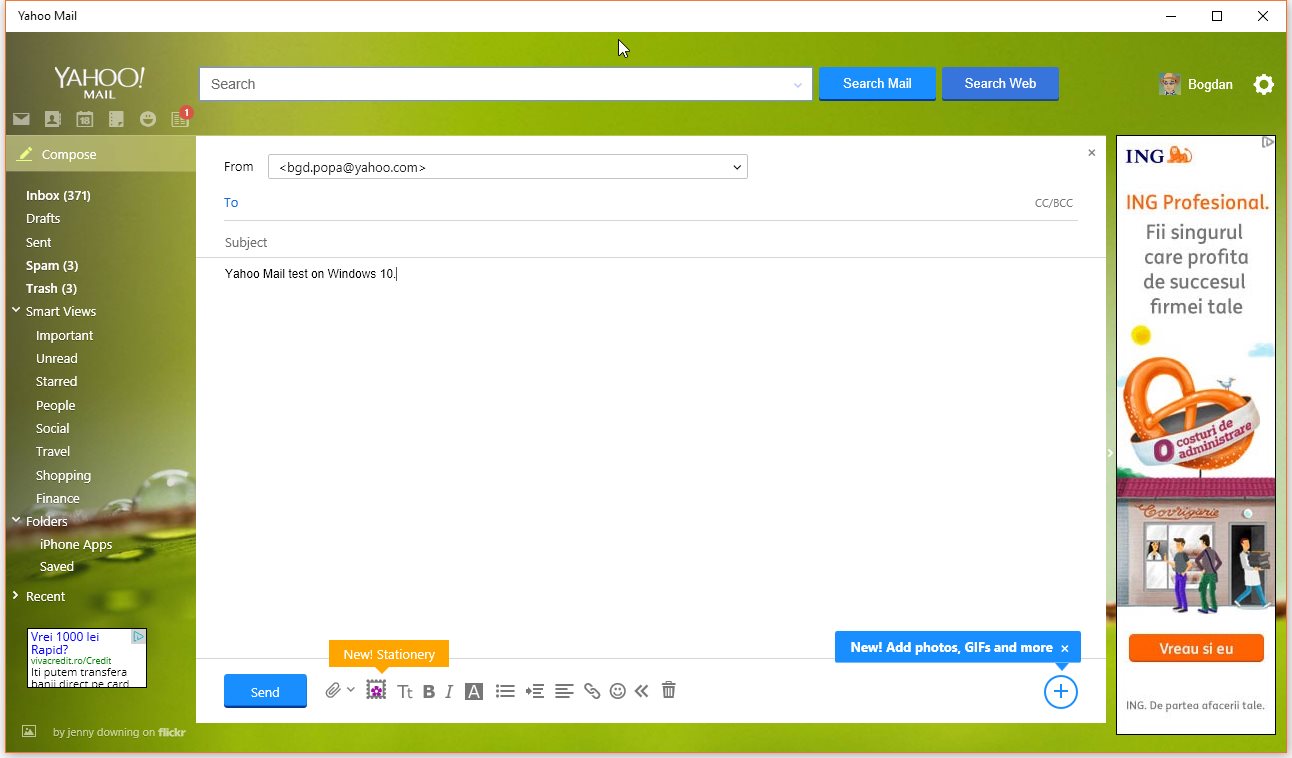Open the Contacts icon in the sidebar header
This screenshot has width=1292, height=758.
[x=53, y=119]
